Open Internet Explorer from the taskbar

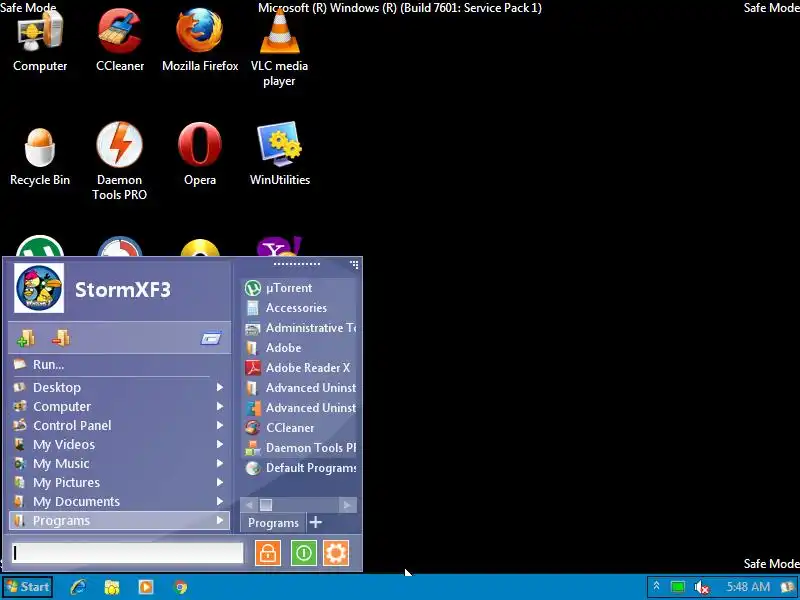click(78, 587)
